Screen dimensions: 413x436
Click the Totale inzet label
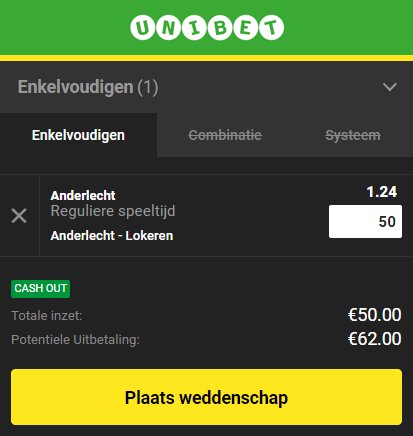[47, 315]
